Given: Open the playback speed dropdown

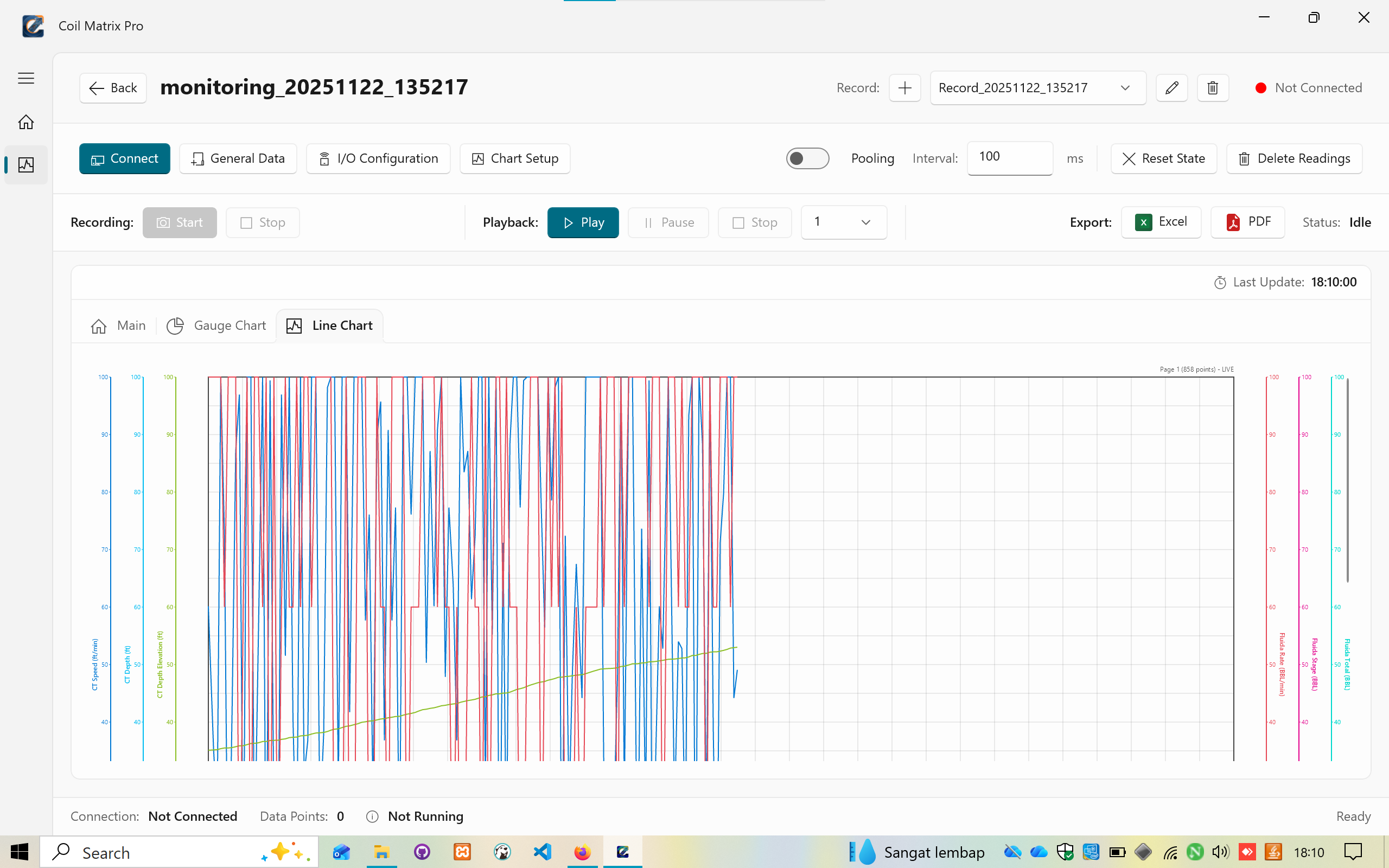Looking at the screenshot, I should [843, 222].
